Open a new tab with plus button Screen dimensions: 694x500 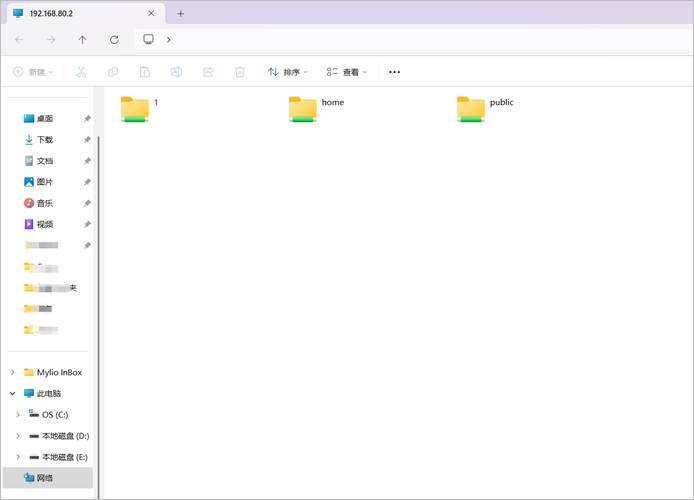[181, 14]
